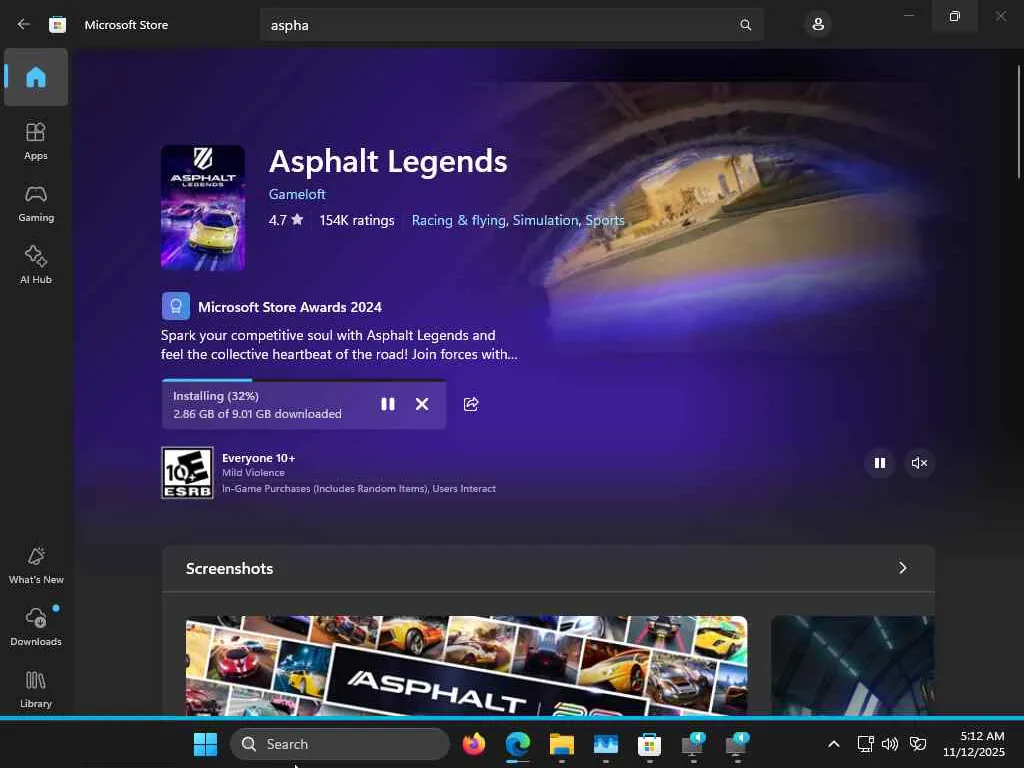1024x768 pixels.
Task: Pause the Asphalt Legends installation
Action: (388, 404)
